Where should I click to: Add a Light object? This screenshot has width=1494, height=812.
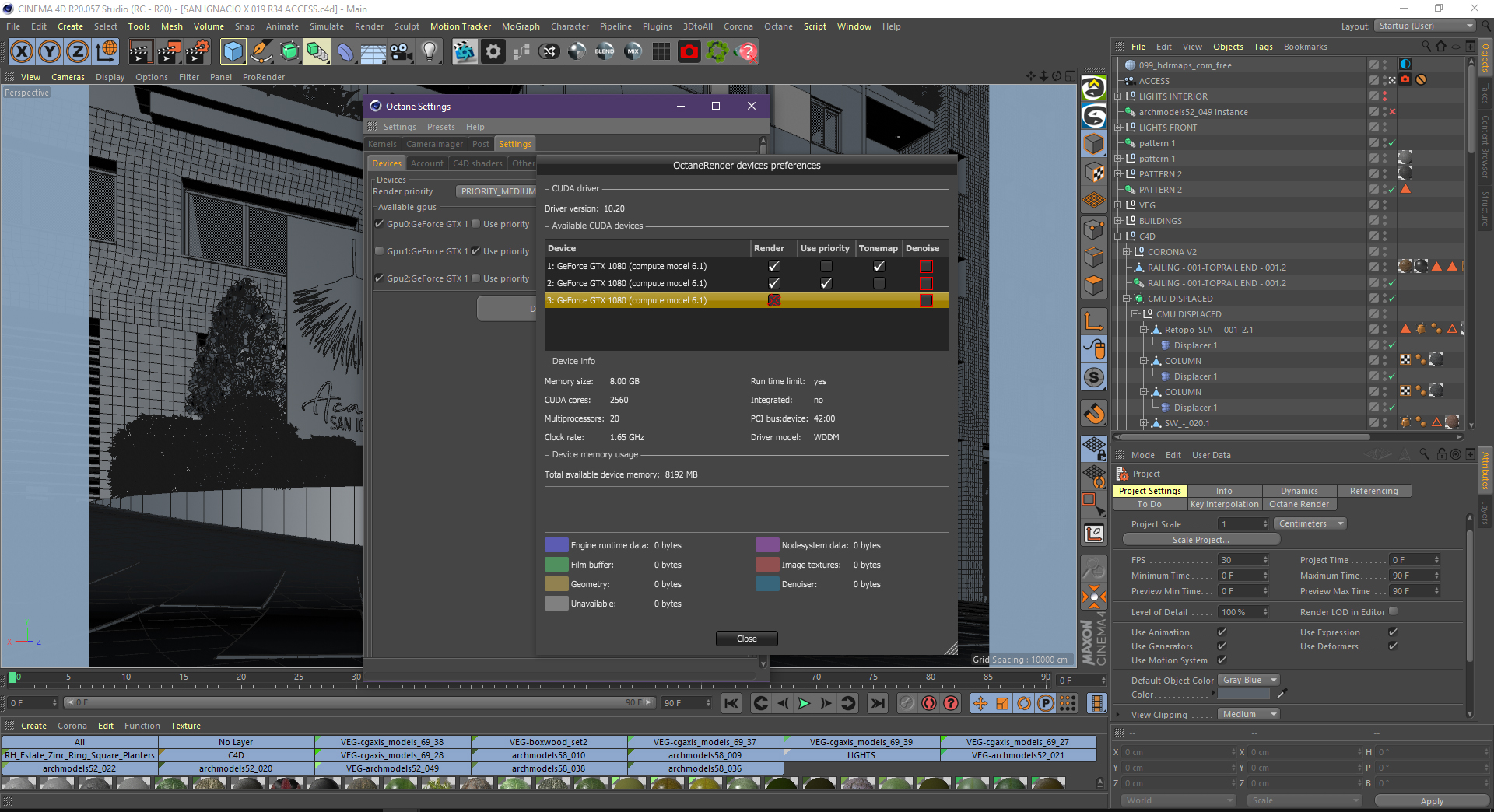click(x=430, y=52)
